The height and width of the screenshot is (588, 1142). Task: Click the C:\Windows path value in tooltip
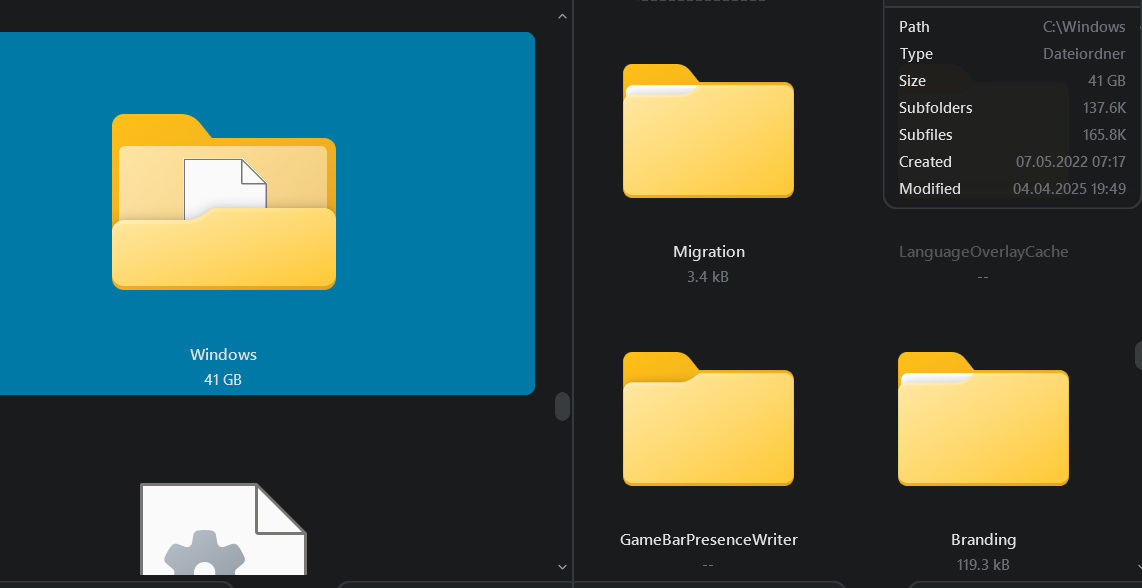(x=1084, y=27)
